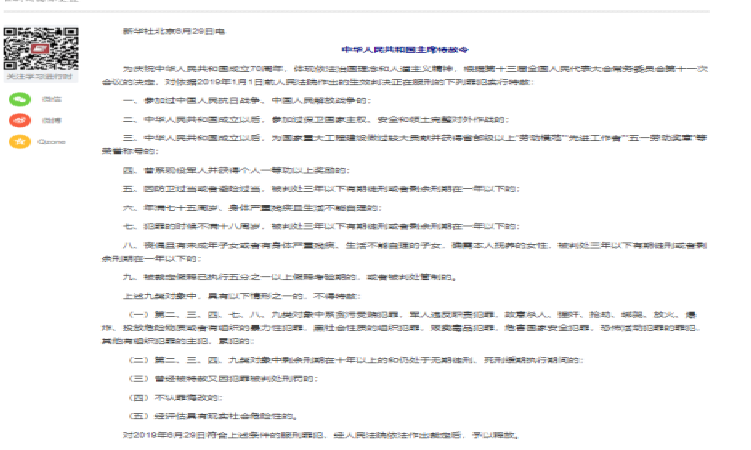Click the line starting 上述九类对象中
The height and width of the screenshot is (450, 751).
[241, 296]
